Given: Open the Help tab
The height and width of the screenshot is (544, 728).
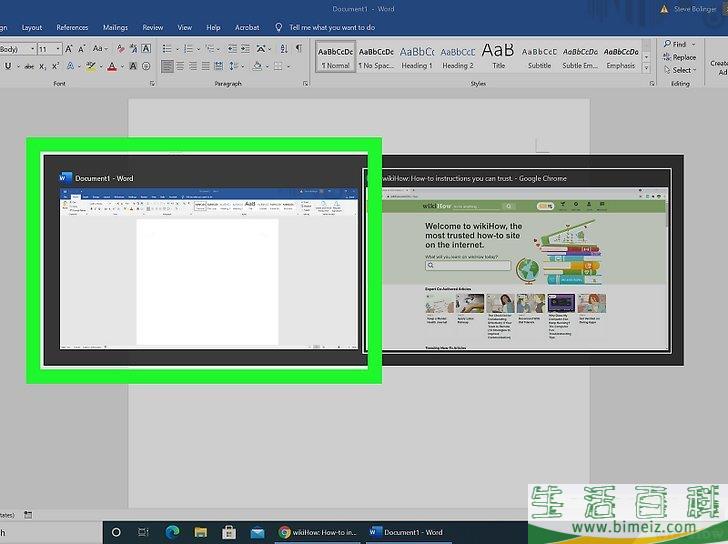Looking at the screenshot, I should click(213, 27).
